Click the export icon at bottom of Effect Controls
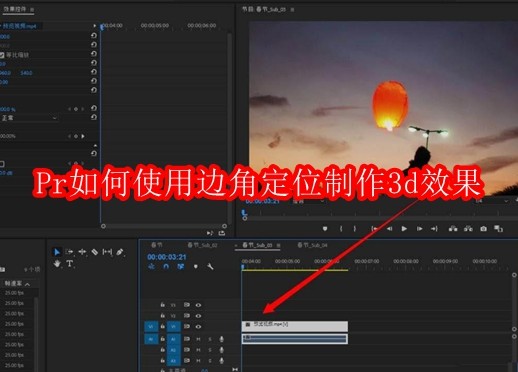This screenshot has height=372, width=518. coord(222,233)
